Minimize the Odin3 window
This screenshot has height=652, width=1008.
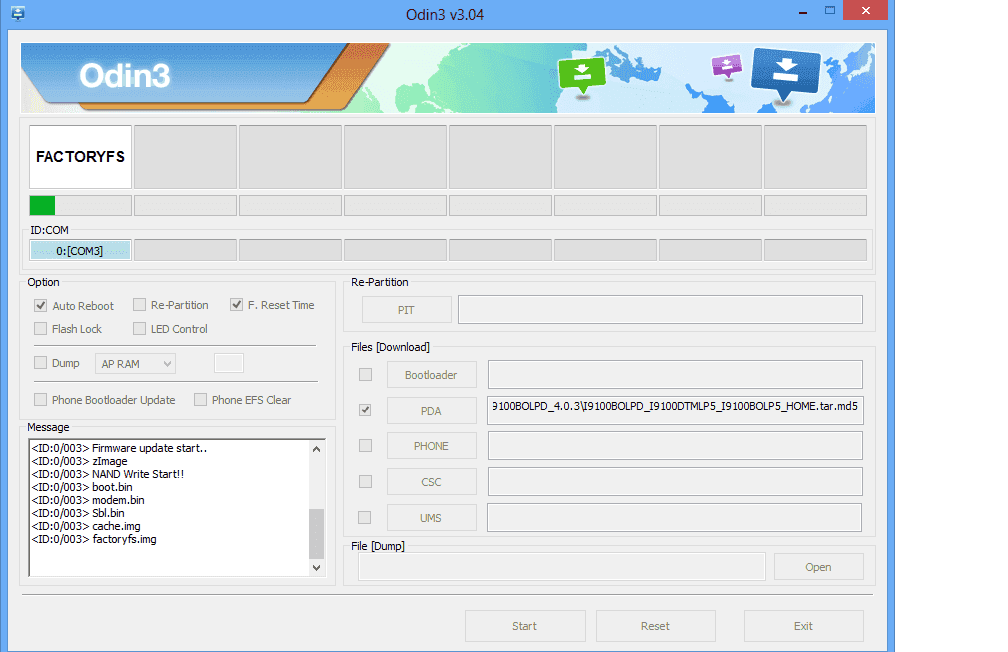click(803, 11)
